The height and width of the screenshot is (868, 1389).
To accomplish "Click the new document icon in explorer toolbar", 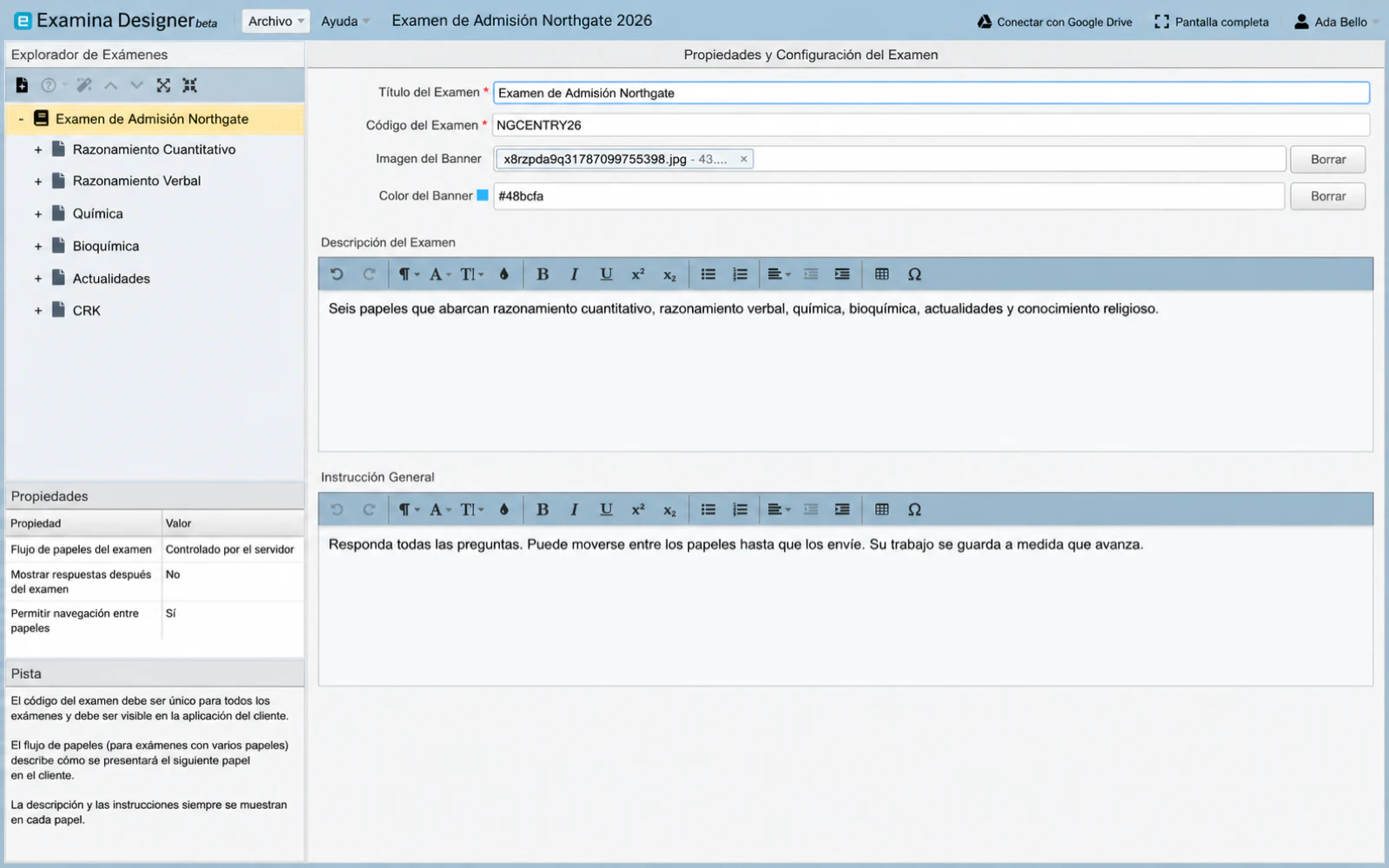I will coord(22,85).
